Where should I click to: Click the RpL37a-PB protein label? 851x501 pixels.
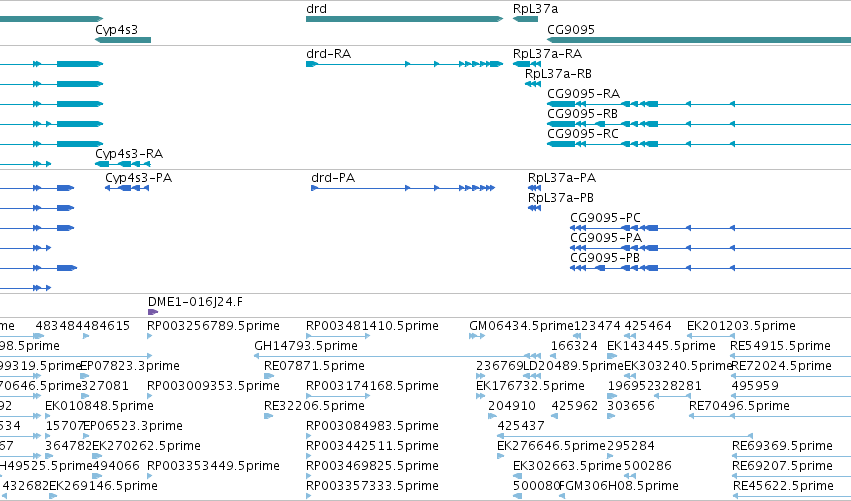(x=561, y=198)
